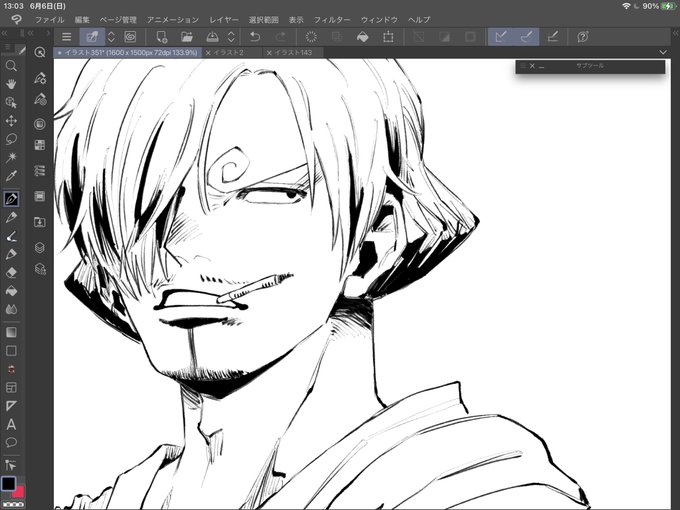Open the フィルター menu
Screen dimensions: 680x510
click(x=332, y=20)
